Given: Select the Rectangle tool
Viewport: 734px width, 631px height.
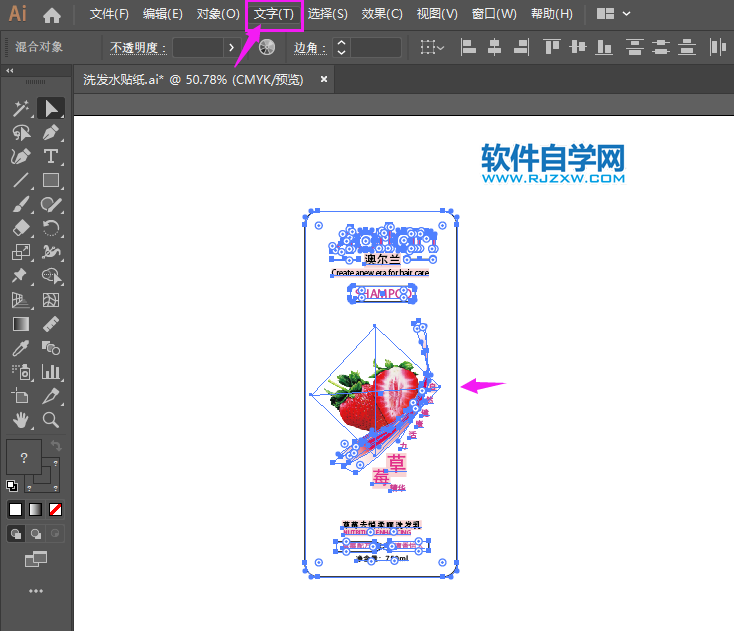Looking at the screenshot, I should pyautogui.click(x=51, y=180).
